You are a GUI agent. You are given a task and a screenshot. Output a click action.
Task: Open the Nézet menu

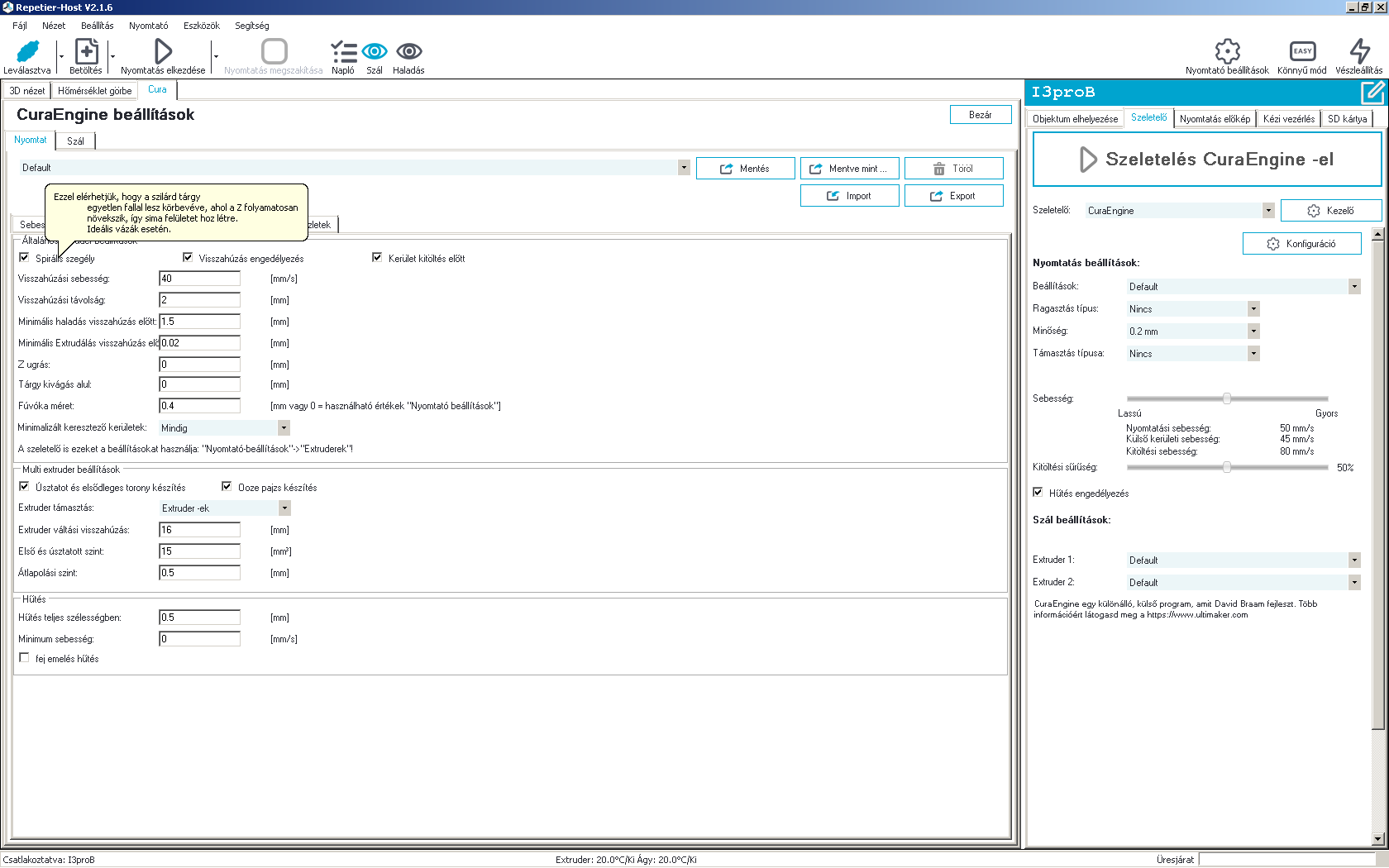click(54, 26)
